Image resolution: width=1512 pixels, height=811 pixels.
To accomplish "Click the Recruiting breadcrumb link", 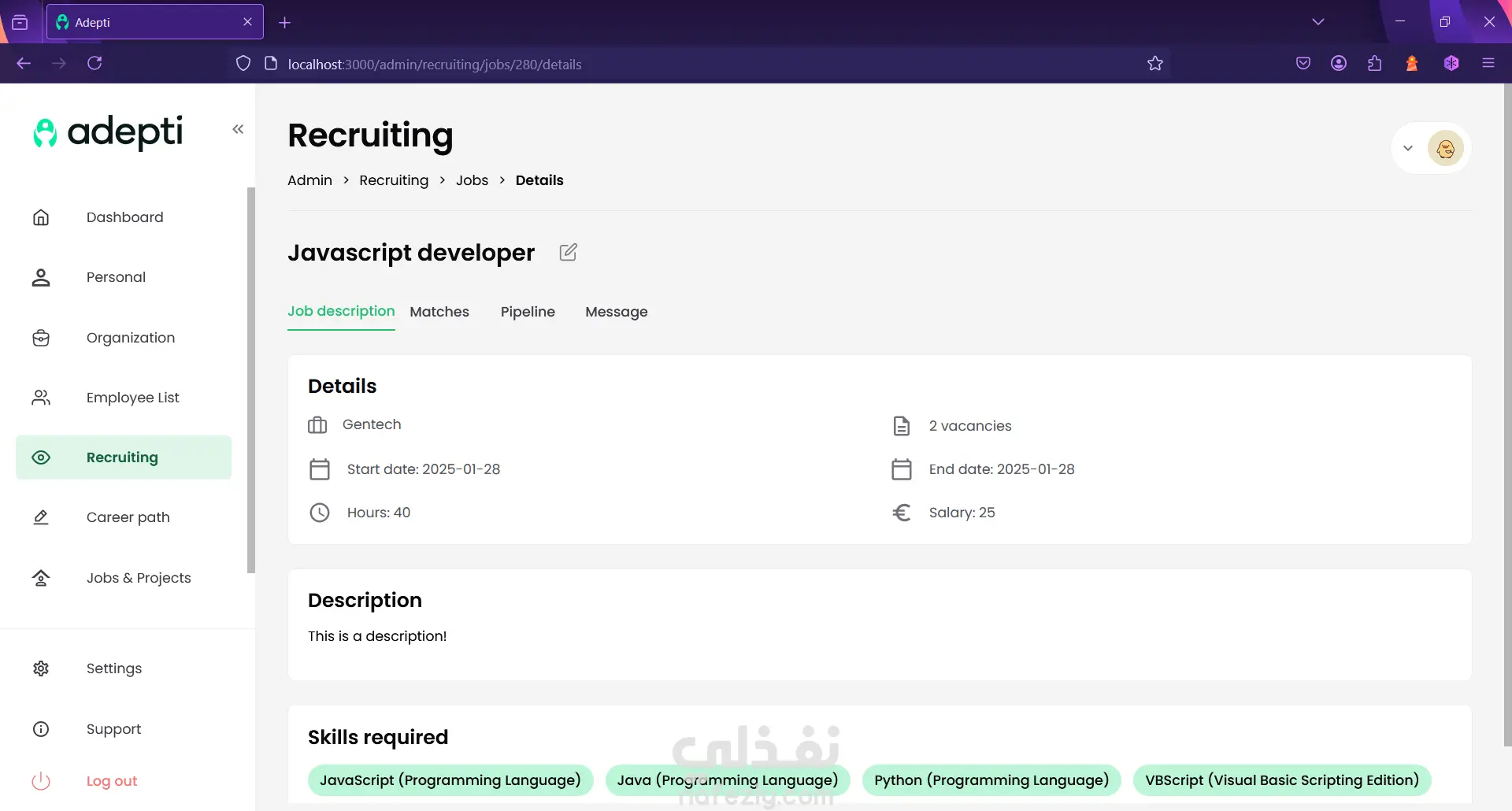I will tap(394, 180).
